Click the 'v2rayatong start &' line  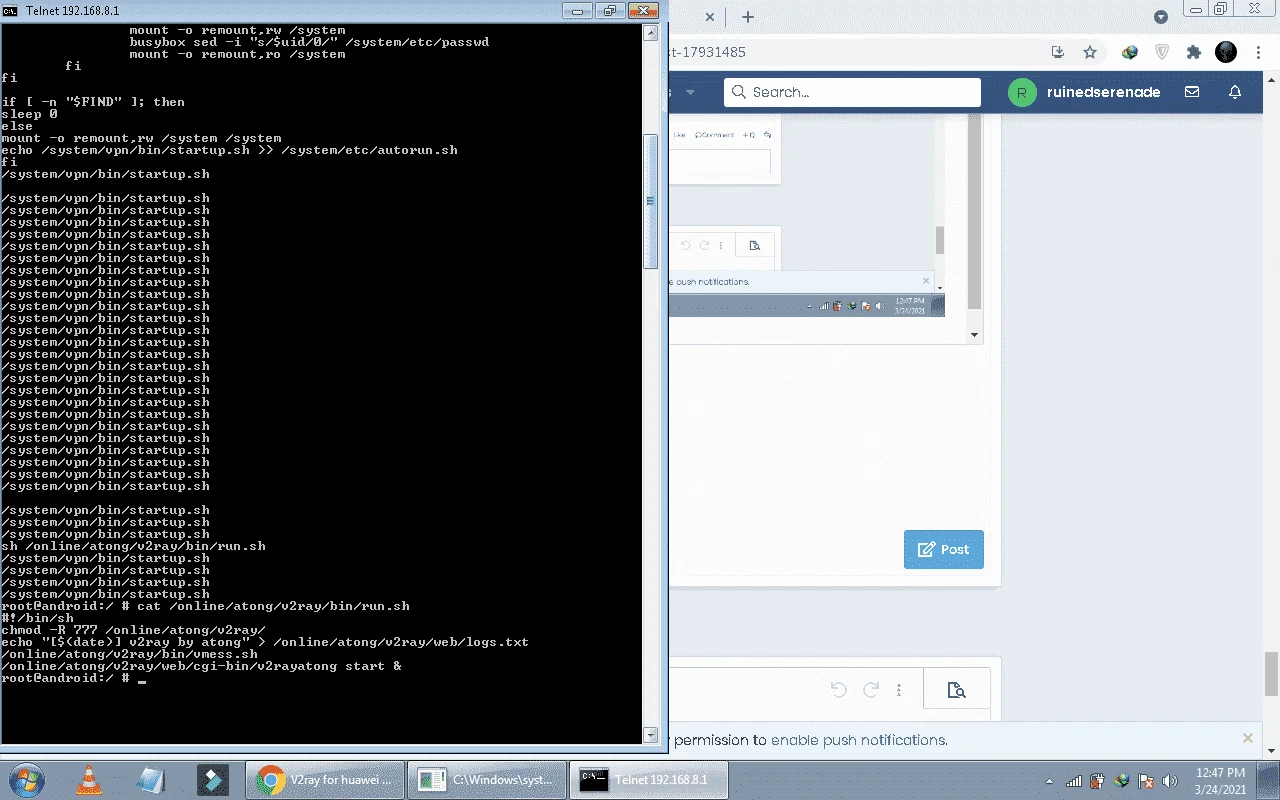pyautogui.click(x=201, y=666)
